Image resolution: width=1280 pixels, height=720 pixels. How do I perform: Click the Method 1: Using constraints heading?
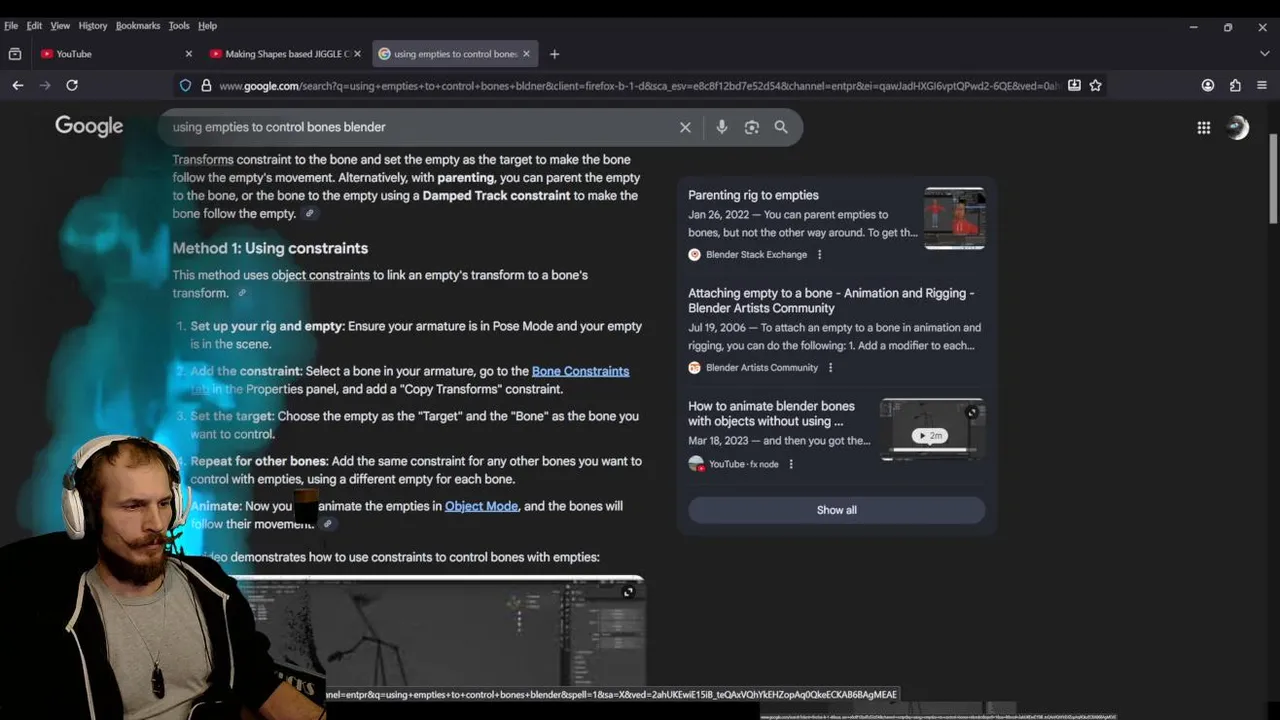click(x=270, y=248)
